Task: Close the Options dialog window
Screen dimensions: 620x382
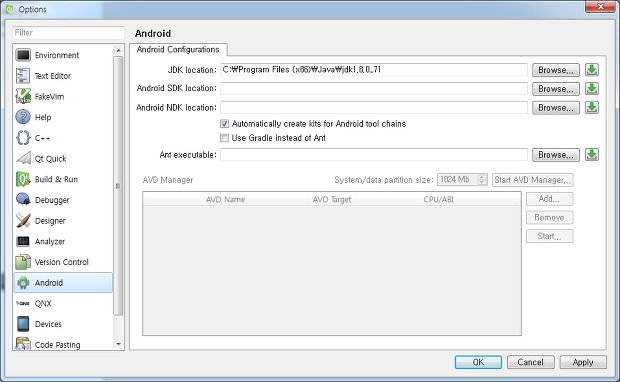Action: coord(600,7)
